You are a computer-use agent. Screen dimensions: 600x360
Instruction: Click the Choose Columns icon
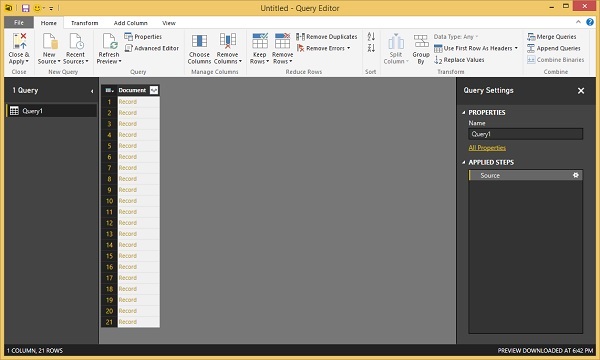(x=199, y=41)
